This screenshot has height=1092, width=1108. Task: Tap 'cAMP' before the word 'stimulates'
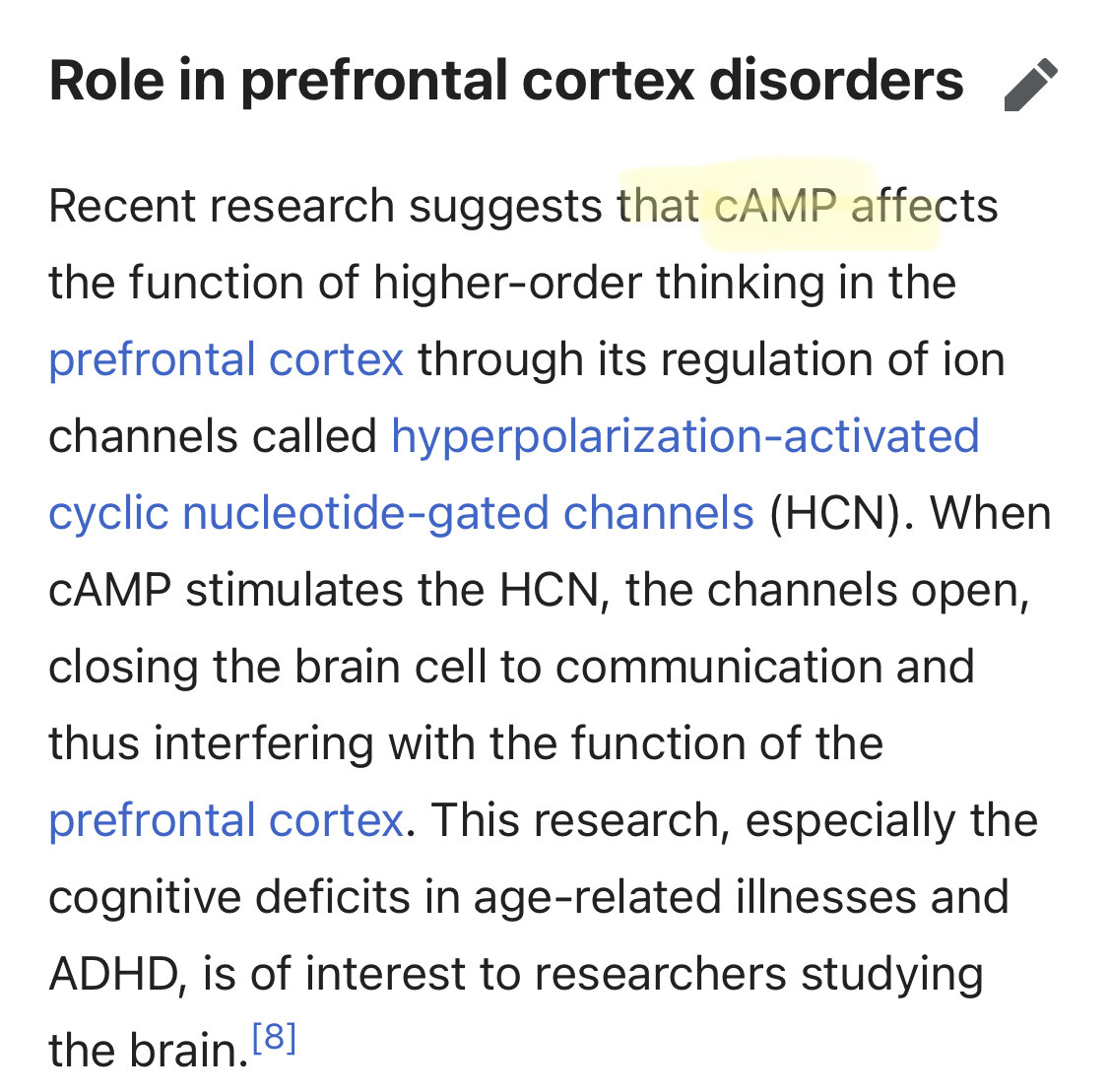click(109, 590)
